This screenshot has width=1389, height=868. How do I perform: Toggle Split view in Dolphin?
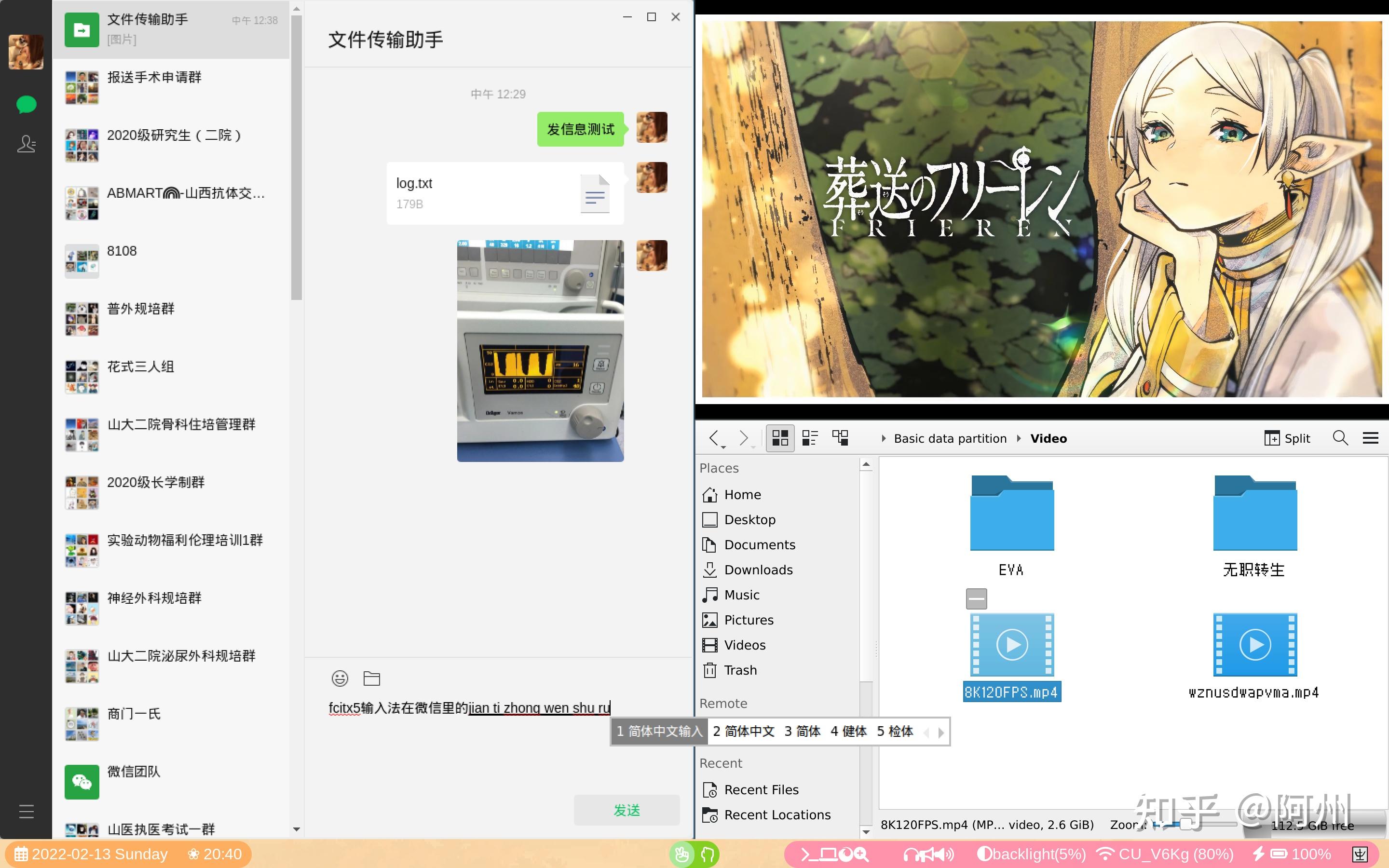pos(1287,437)
